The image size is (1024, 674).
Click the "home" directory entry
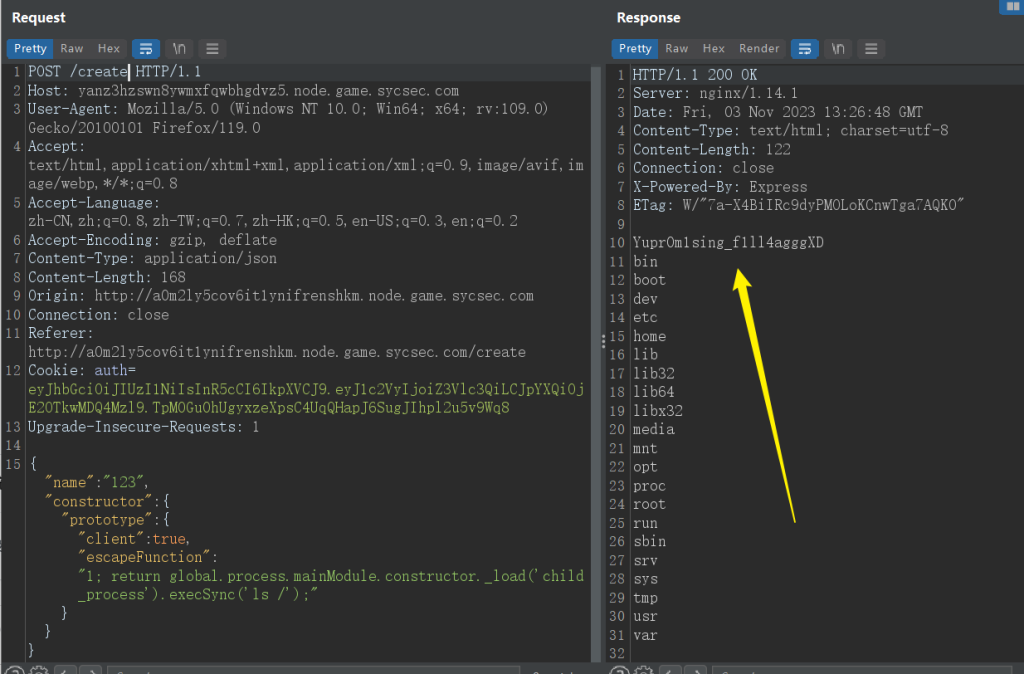click(x=649, y=336)
